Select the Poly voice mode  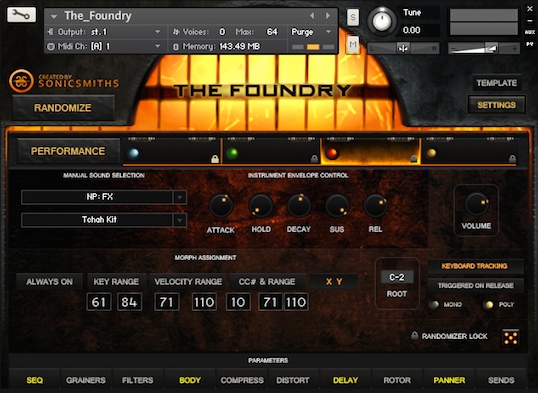pyautogui.click(x=488, y=304)
